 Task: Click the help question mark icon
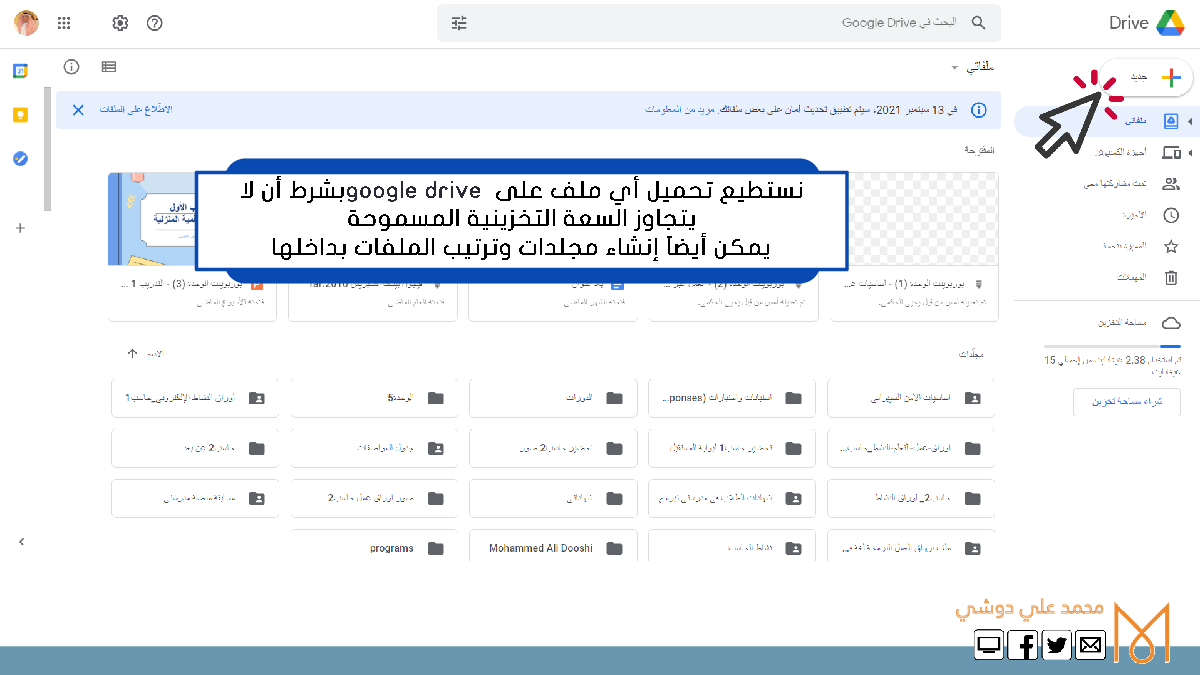(x=154, y=23)
